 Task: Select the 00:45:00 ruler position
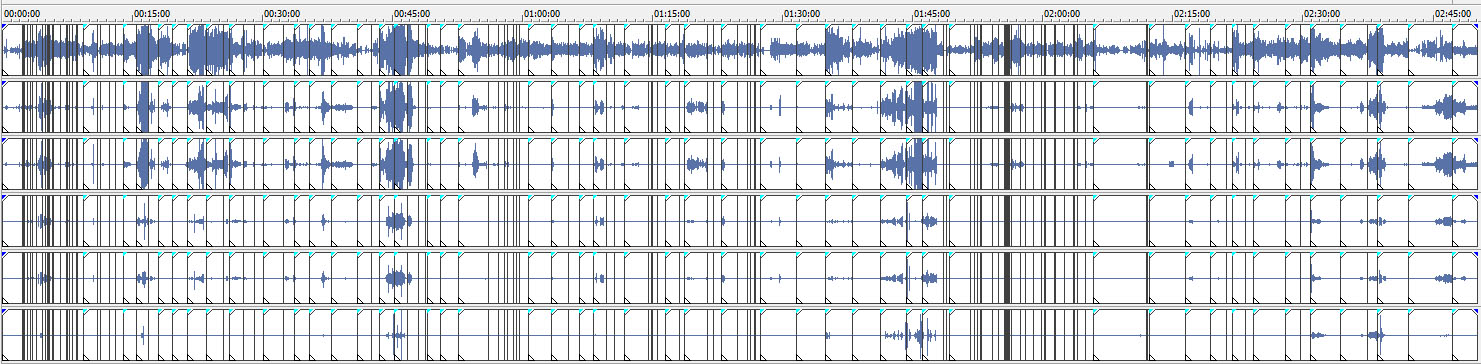[413, 14]
